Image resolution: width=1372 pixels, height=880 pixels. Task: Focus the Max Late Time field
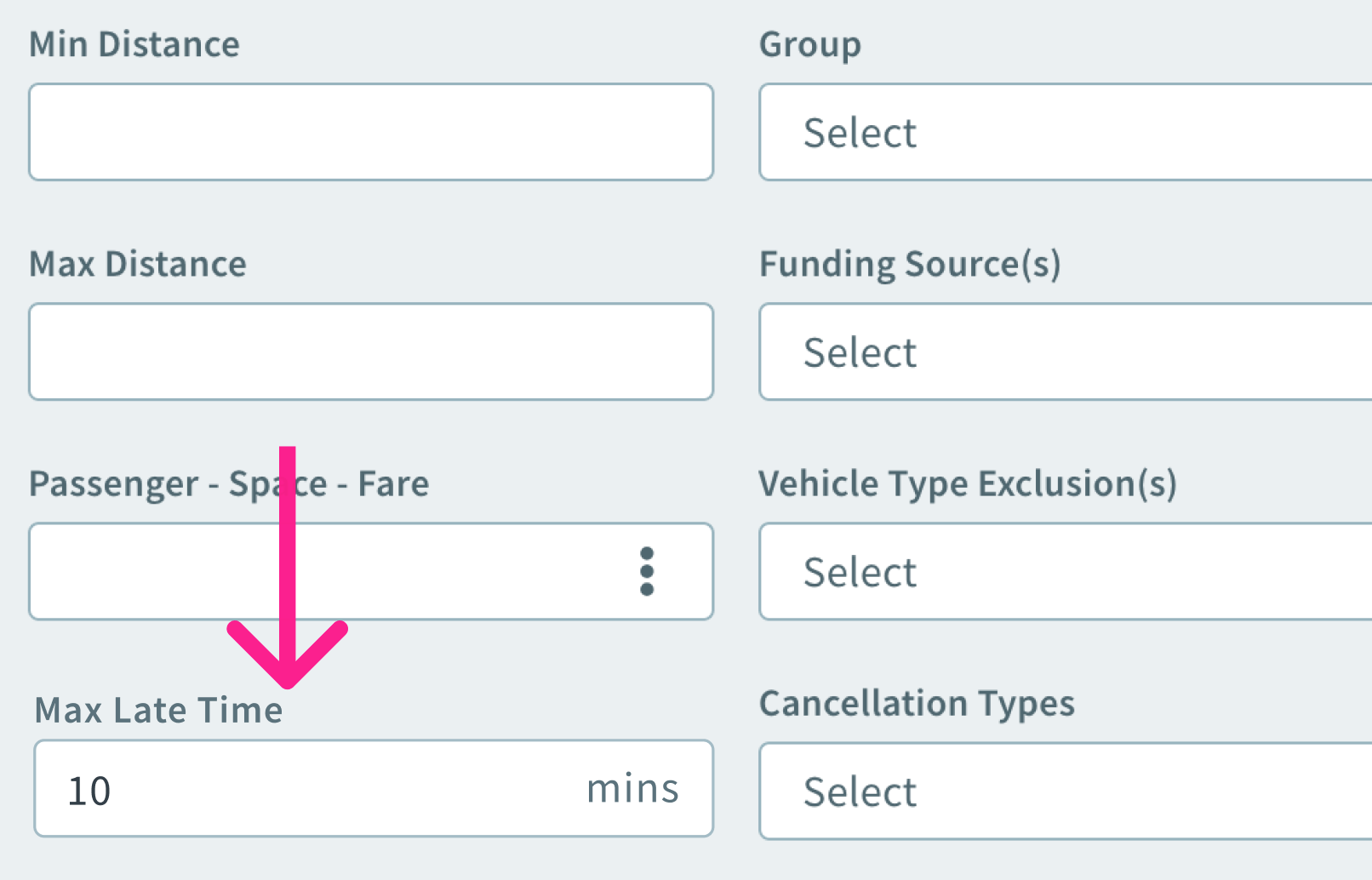click(340, 789)
